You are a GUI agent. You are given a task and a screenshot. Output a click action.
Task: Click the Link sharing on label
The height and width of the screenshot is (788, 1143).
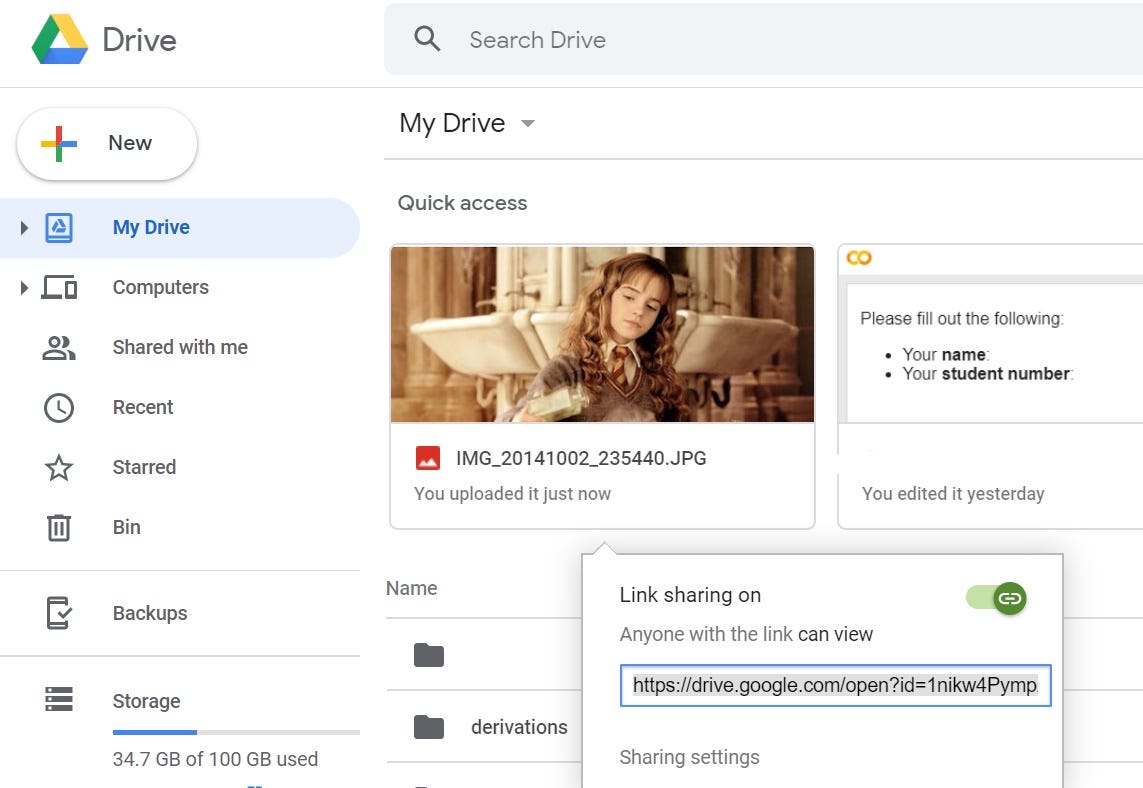point(690,595)
